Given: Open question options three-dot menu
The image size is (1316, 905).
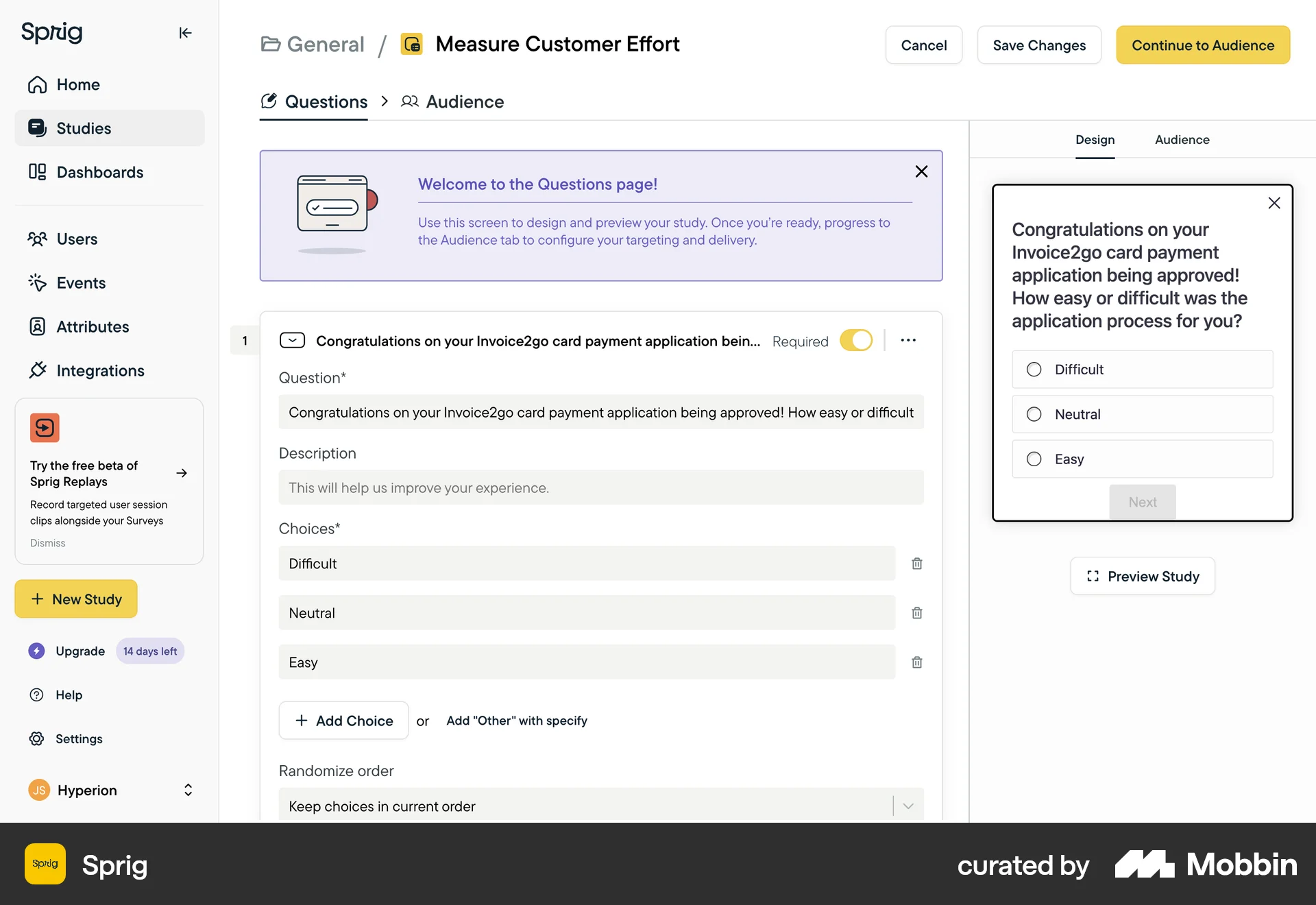Looking at the screenshot, I should (908, 341).
